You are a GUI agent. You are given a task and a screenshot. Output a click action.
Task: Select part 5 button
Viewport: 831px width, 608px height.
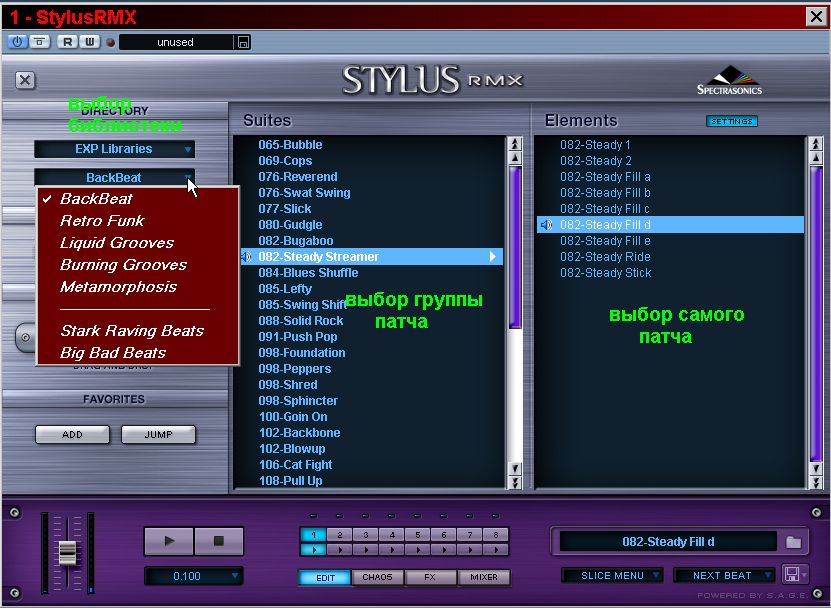coord(418,535)
